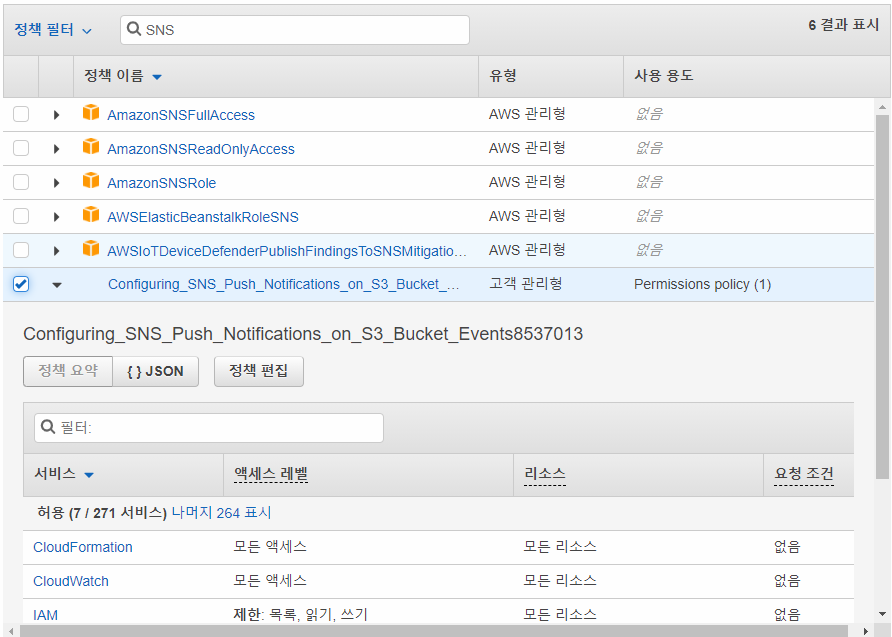Click the AWSIoTDeviceDefender policy box icon
Screen dimensions: 892x637
91,249
